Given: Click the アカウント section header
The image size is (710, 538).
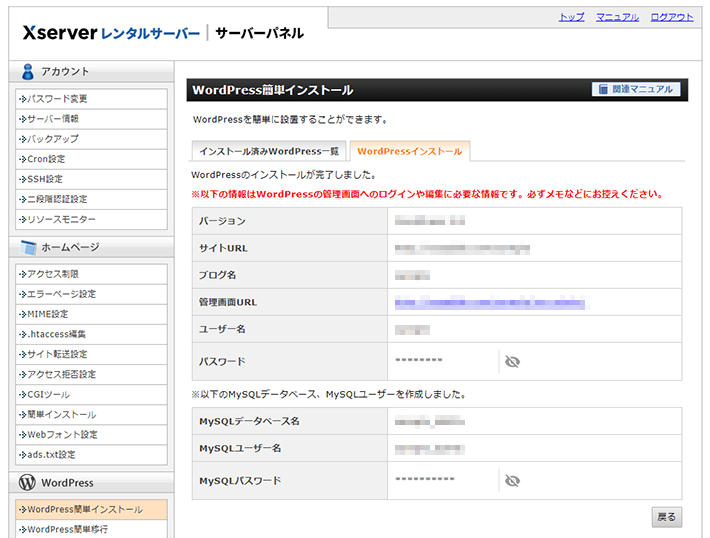Looking at the screenshot, I should 91,72.
